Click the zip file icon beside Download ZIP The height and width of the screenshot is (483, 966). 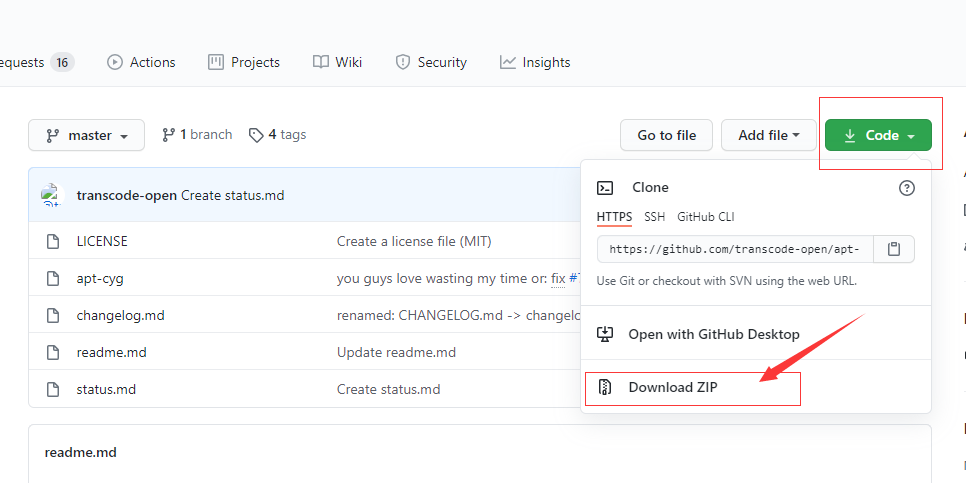coord(605,387)
